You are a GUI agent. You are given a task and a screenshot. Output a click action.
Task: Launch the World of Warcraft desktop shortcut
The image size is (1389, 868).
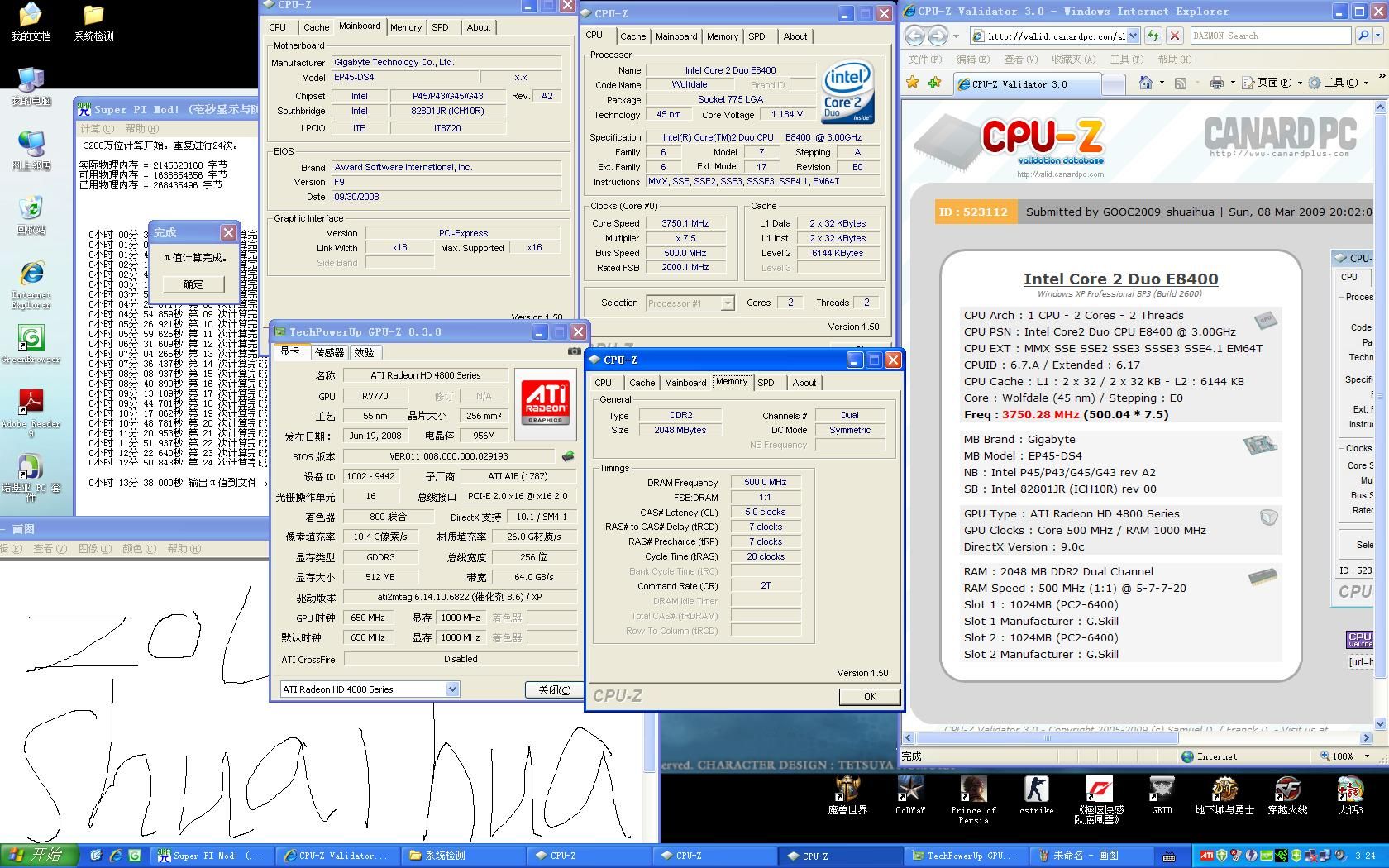[x=847, y=796]
